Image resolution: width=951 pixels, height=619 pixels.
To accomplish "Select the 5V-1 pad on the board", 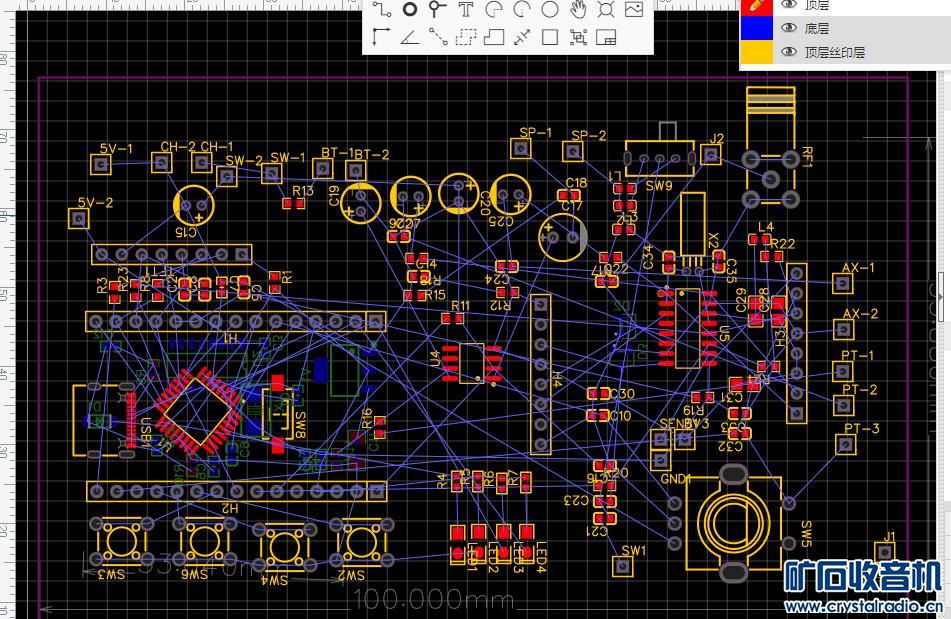I will coord(101,164).
